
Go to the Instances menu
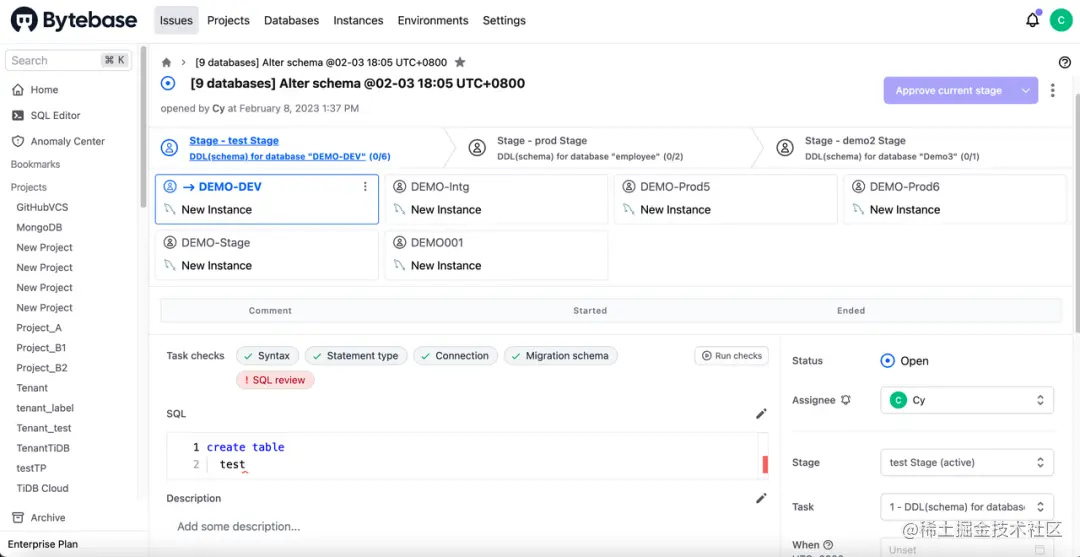click(x=358, y=21)
